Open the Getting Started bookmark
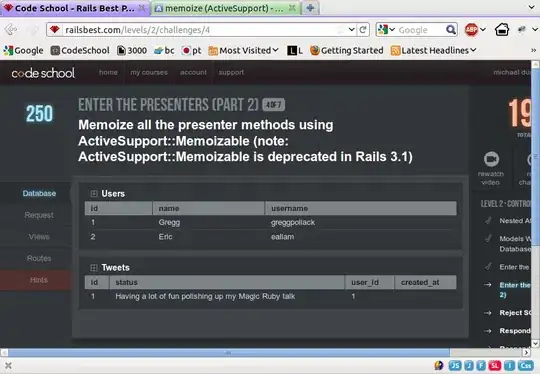Image resolution: width=540 pixels, height=374 pixels. point(346,50)
